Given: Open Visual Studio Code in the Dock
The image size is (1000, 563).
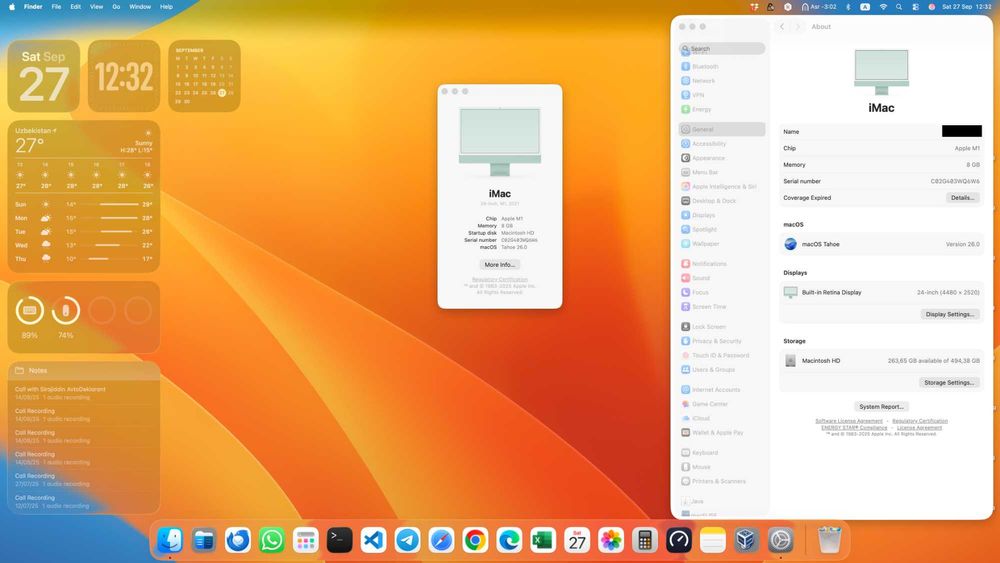Looking at the screenshot, I should (373, 541).
